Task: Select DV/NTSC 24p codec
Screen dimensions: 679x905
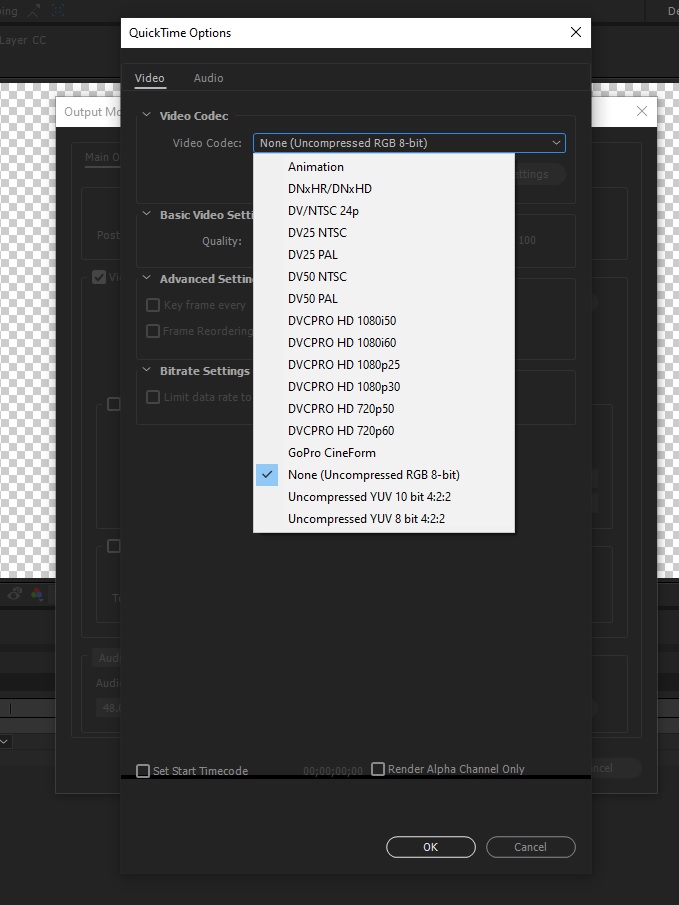Action: [384, 211]
